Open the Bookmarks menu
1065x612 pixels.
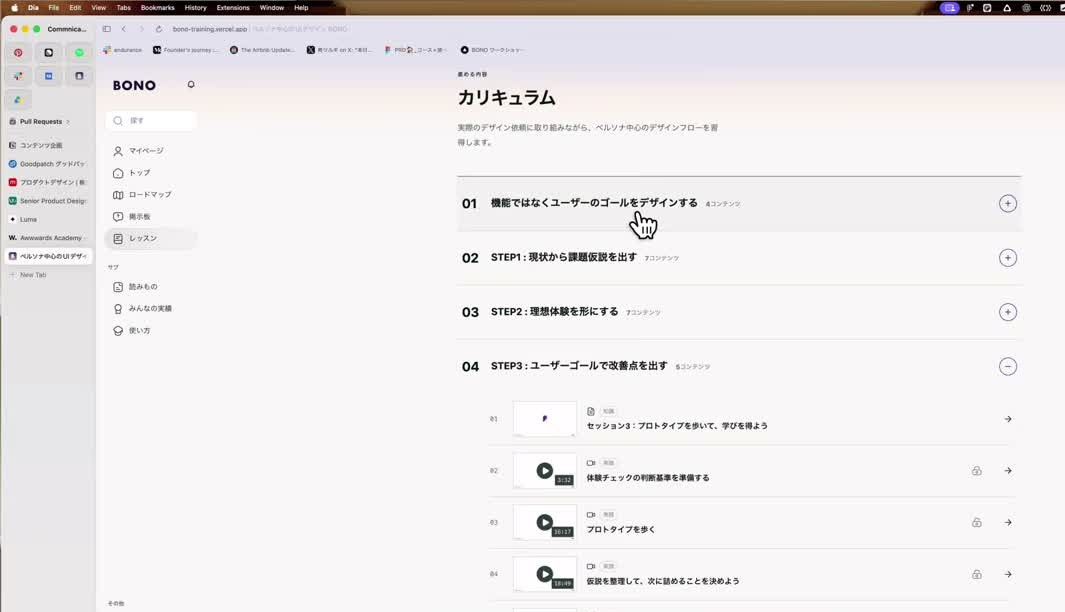point(158,8)
